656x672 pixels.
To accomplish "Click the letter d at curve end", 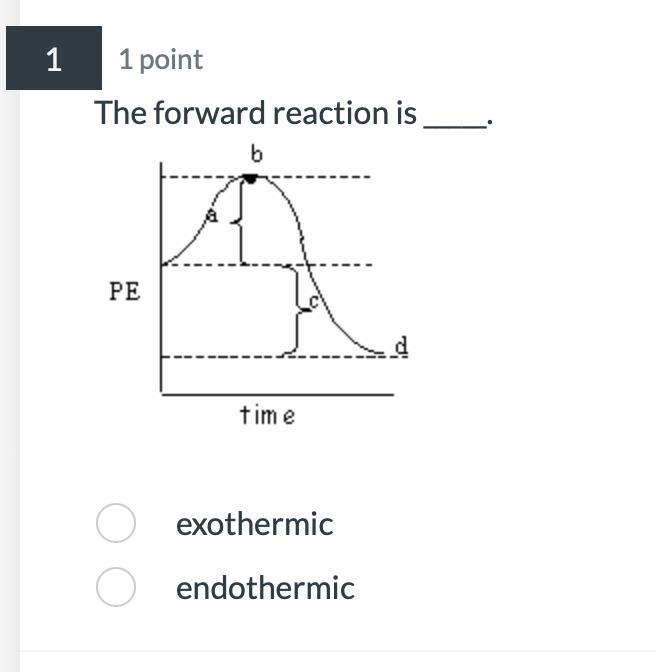I will 401,345.
